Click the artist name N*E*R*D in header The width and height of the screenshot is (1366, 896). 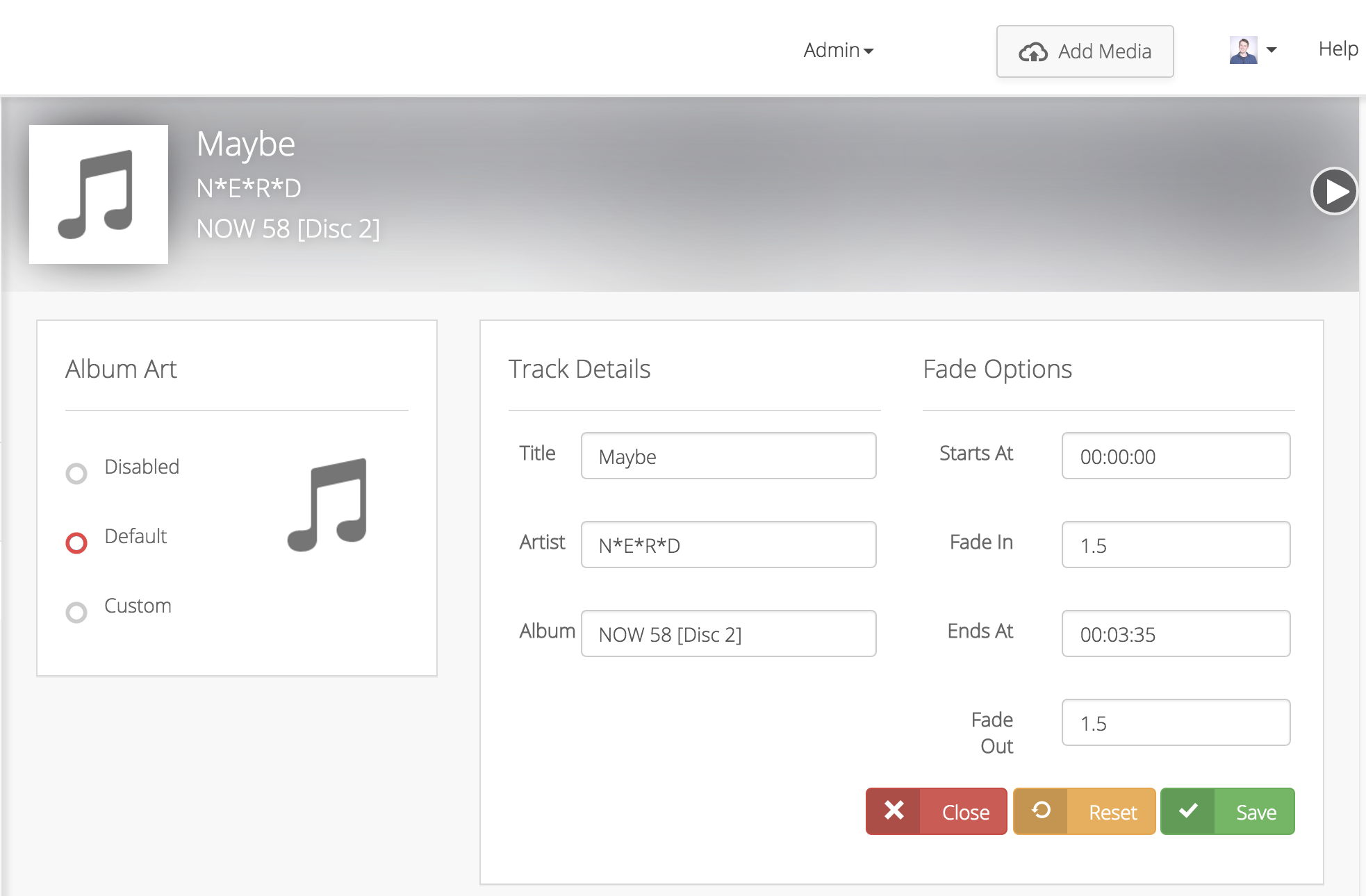249,188
